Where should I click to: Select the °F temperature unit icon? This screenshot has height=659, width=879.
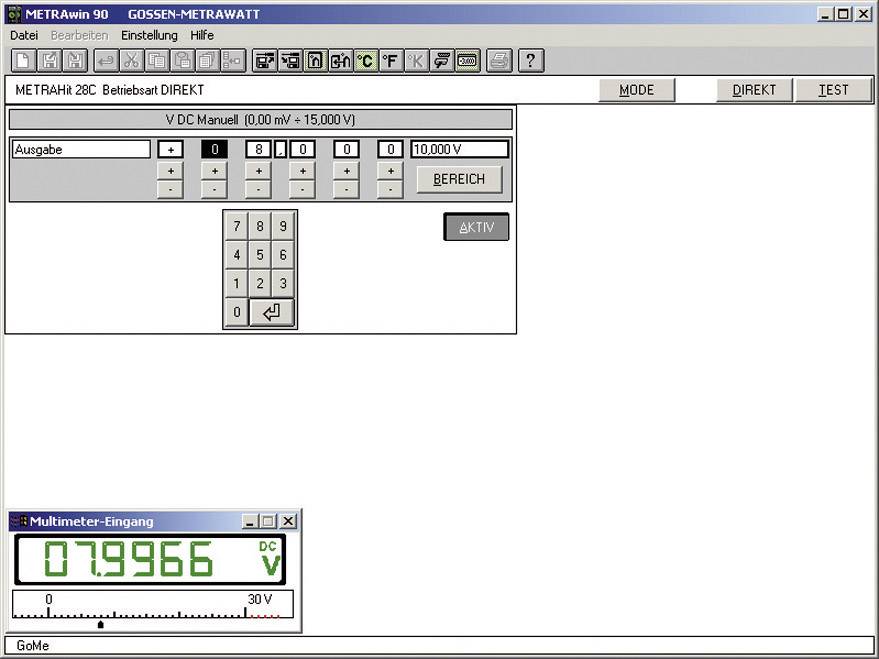391,60
